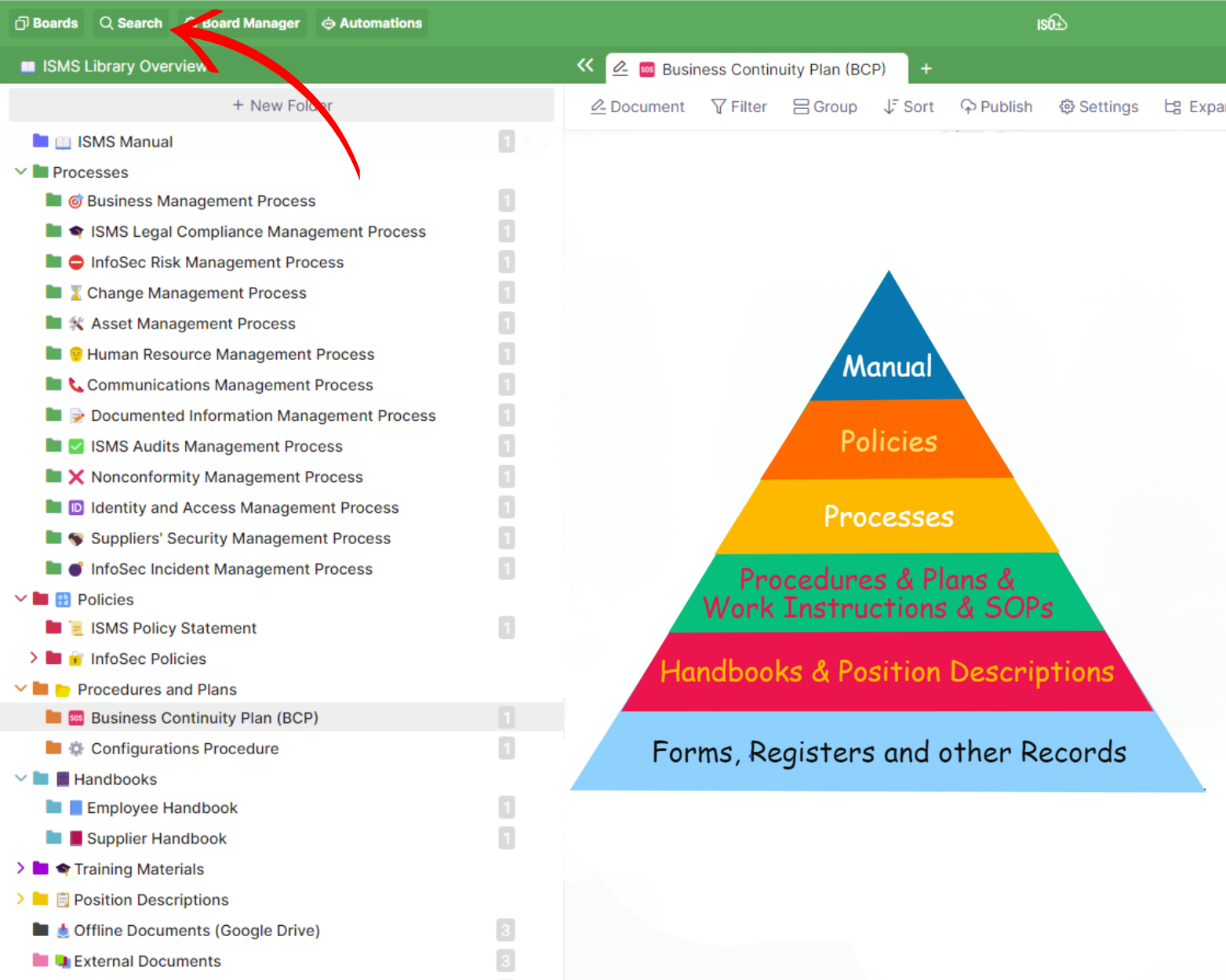Switch to Business Continuity Plan (BCP) tab
This screenshot has width=1226, height=980.
773,69
